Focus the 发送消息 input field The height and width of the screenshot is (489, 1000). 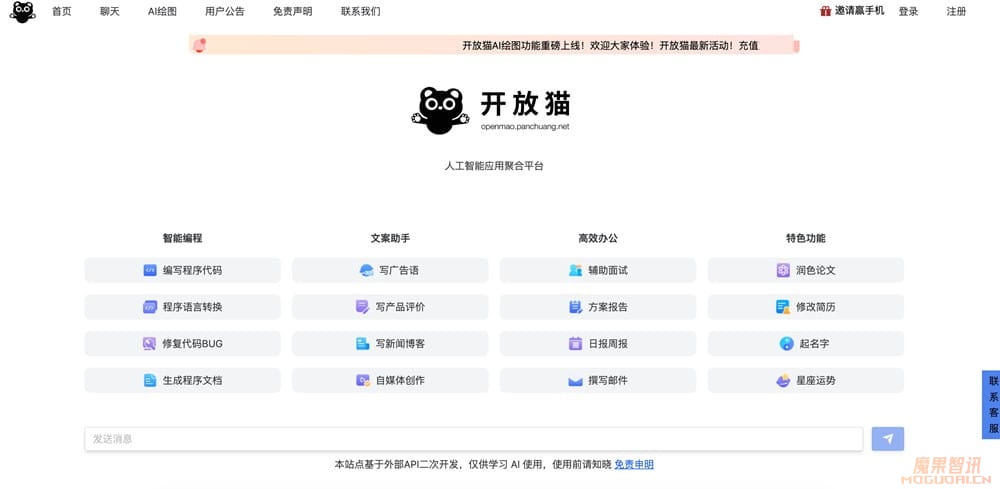[x=474, y=439]
